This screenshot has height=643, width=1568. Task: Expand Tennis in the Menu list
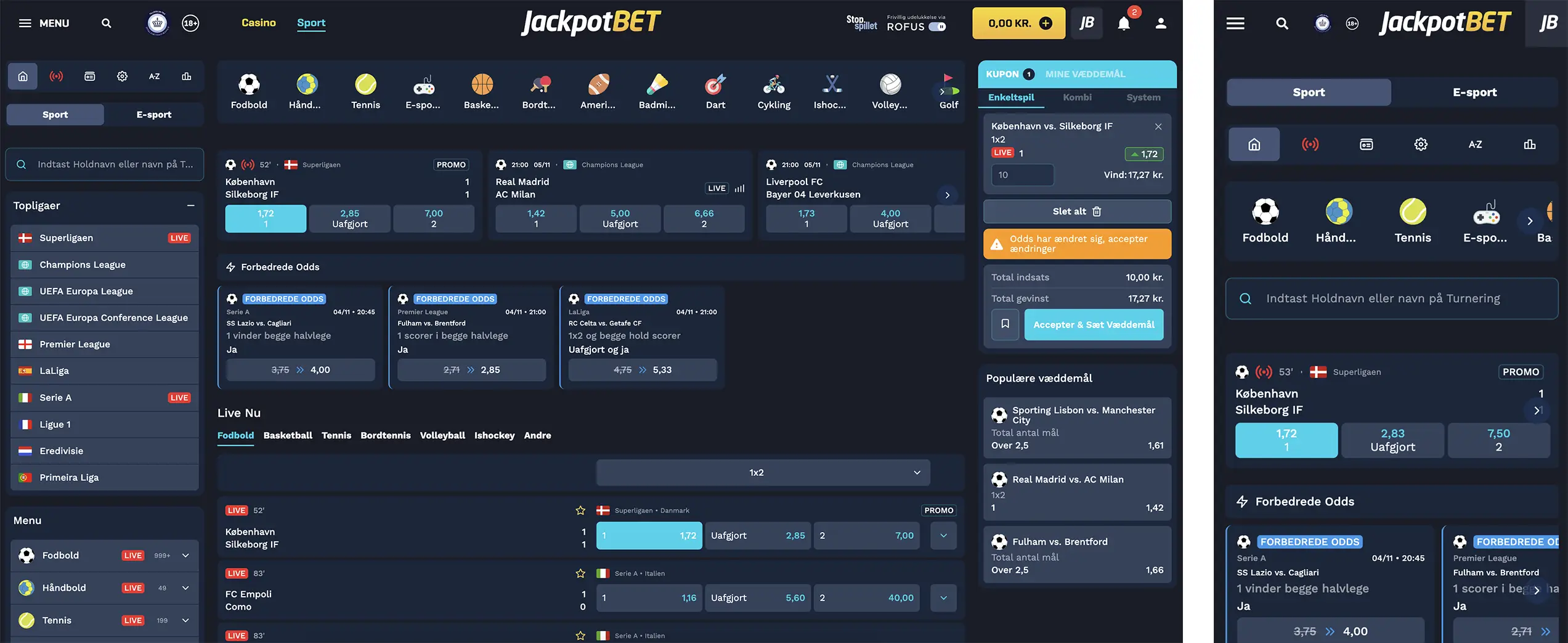pyautogui.click(x=185, y=621)
